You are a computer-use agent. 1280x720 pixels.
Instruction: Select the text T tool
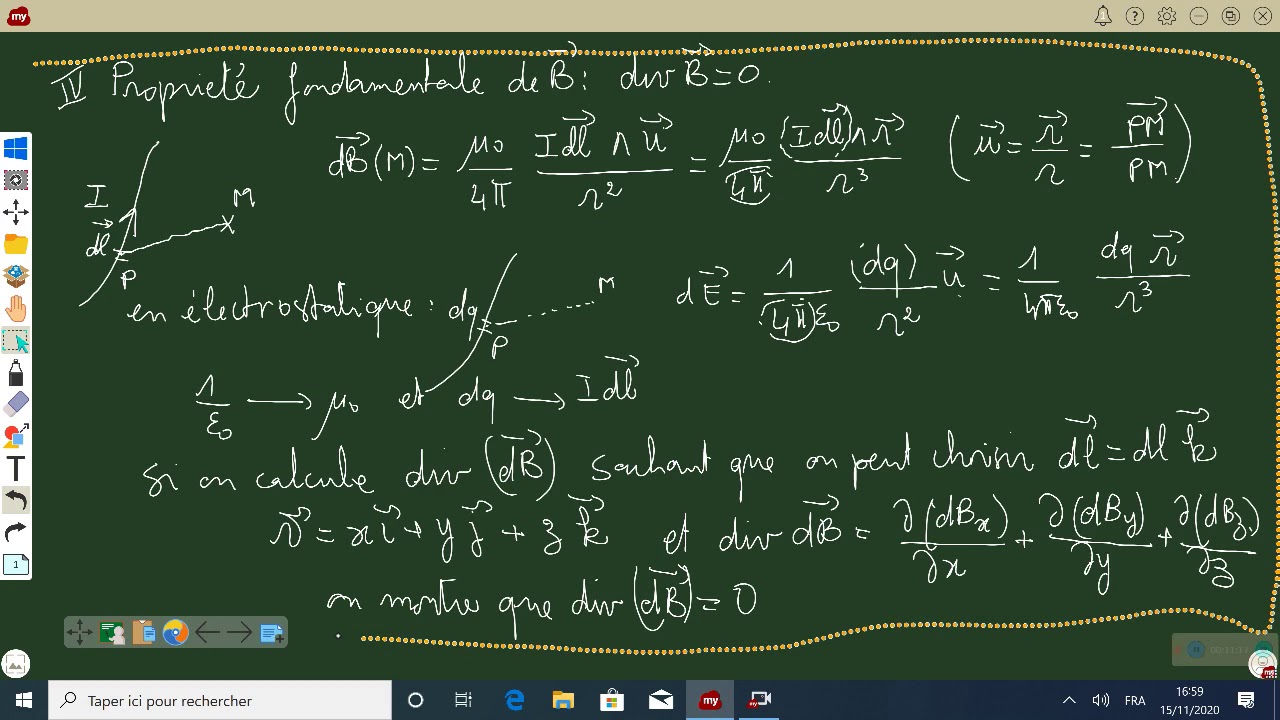(16, 468)
